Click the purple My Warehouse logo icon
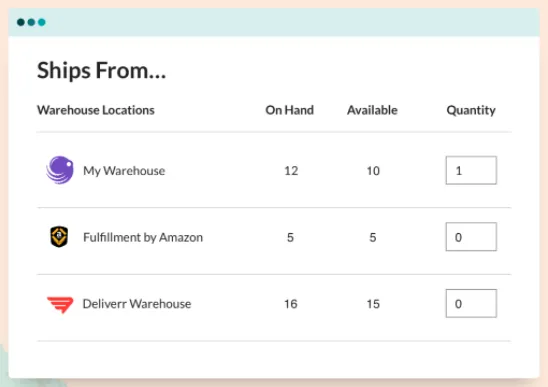 point(60,170)
